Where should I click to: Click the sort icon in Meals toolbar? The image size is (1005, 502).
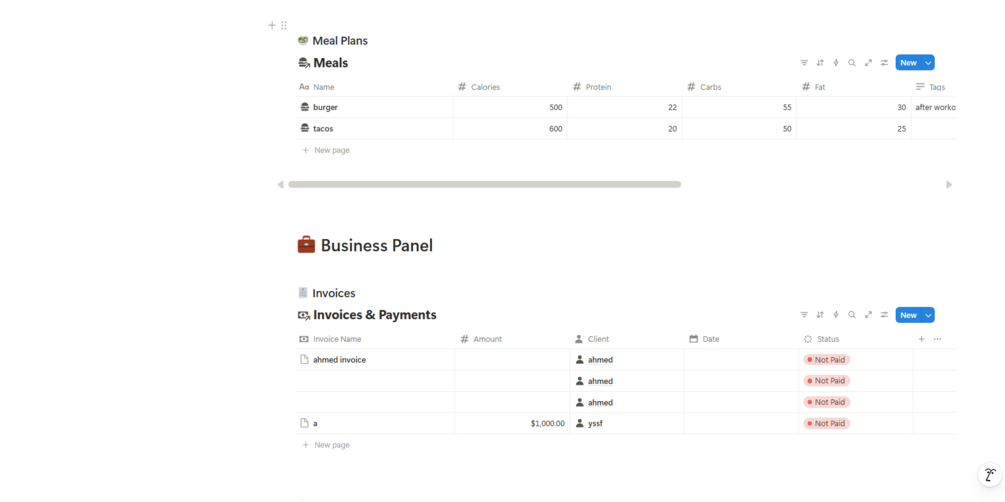(820, 63)
